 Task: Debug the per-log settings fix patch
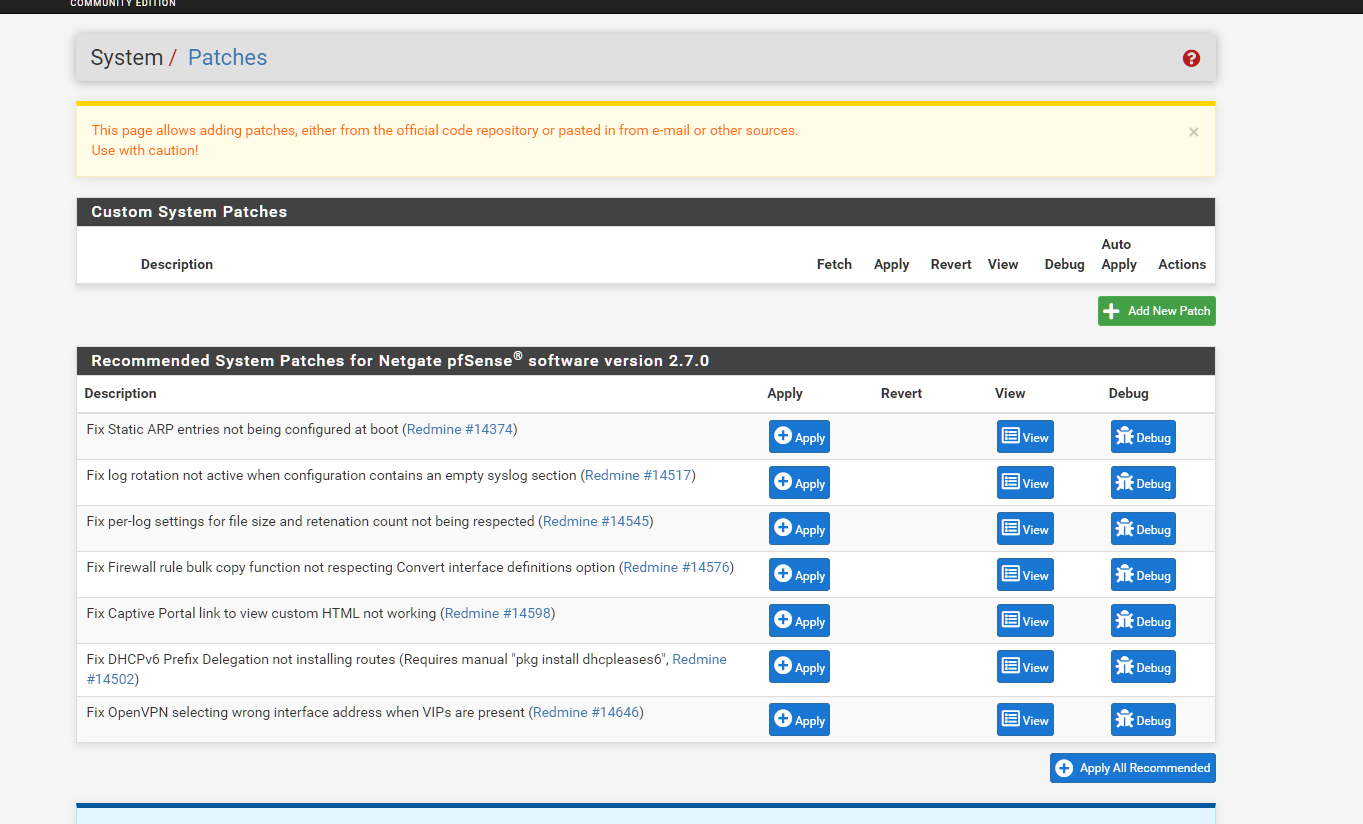1143,529
